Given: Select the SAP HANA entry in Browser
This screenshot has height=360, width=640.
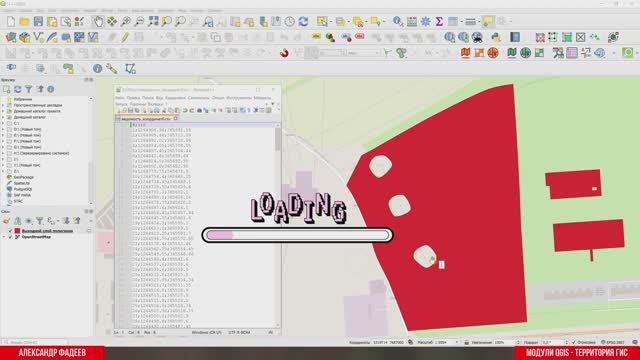Looking at the screenshot, I should point(22,195).
